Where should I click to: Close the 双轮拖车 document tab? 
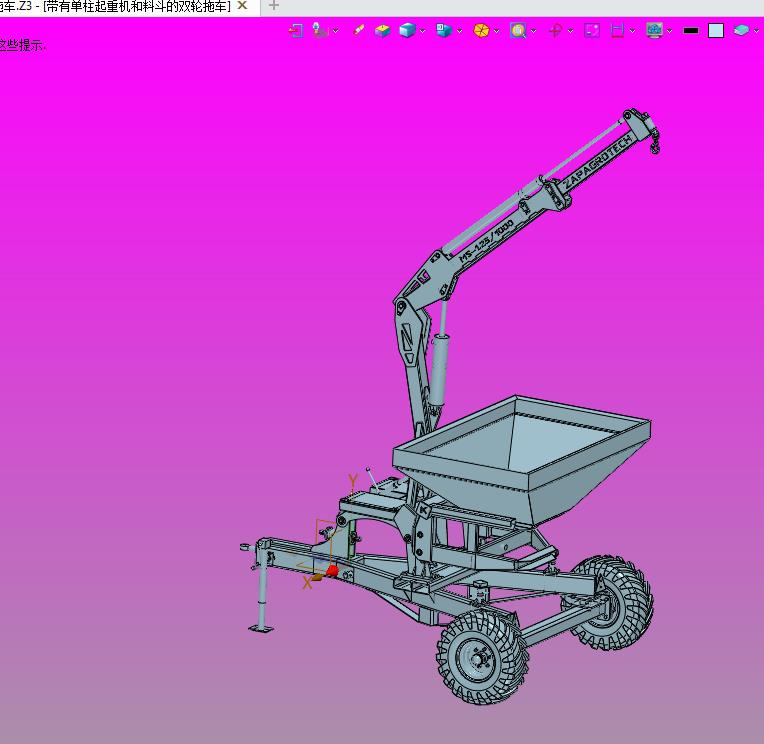pos(242,6)
